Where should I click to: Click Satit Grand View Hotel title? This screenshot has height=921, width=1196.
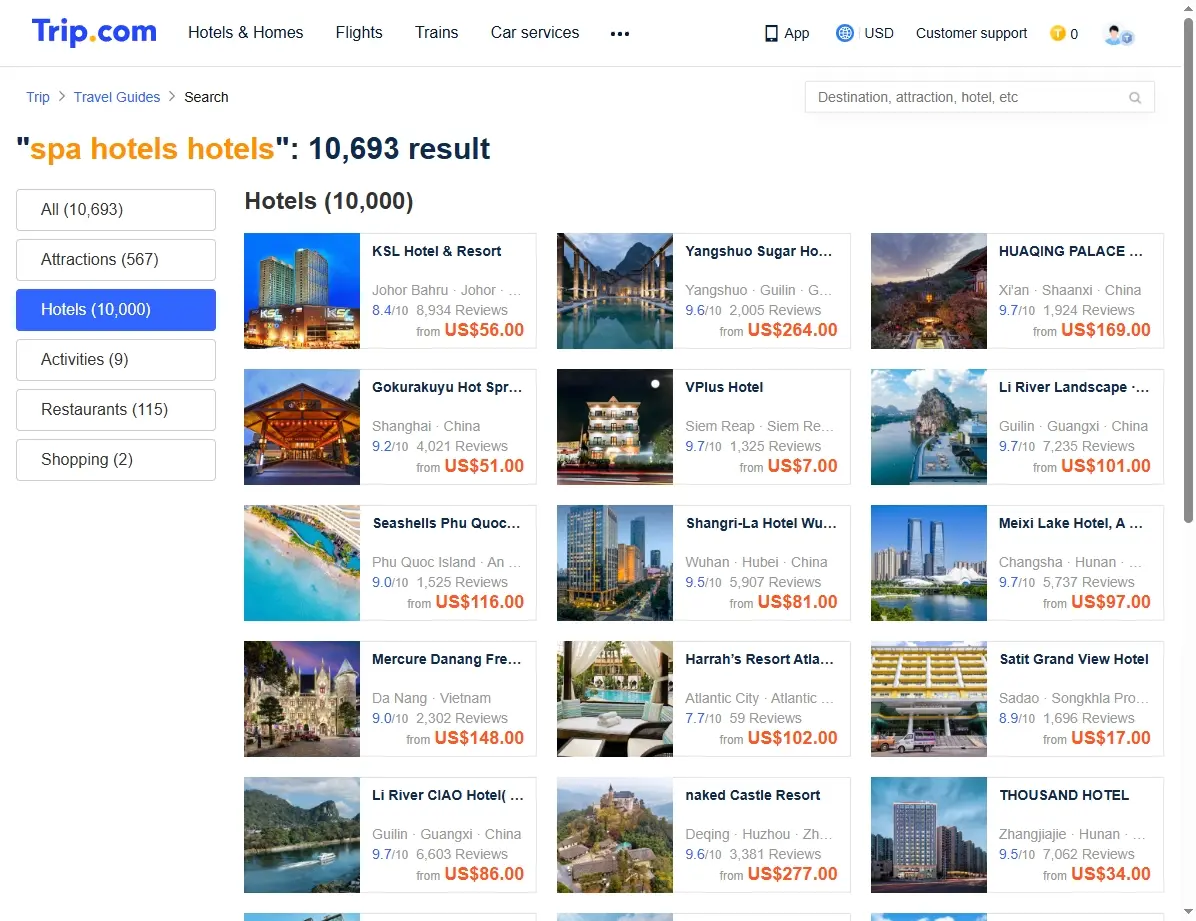point(1073,659)
